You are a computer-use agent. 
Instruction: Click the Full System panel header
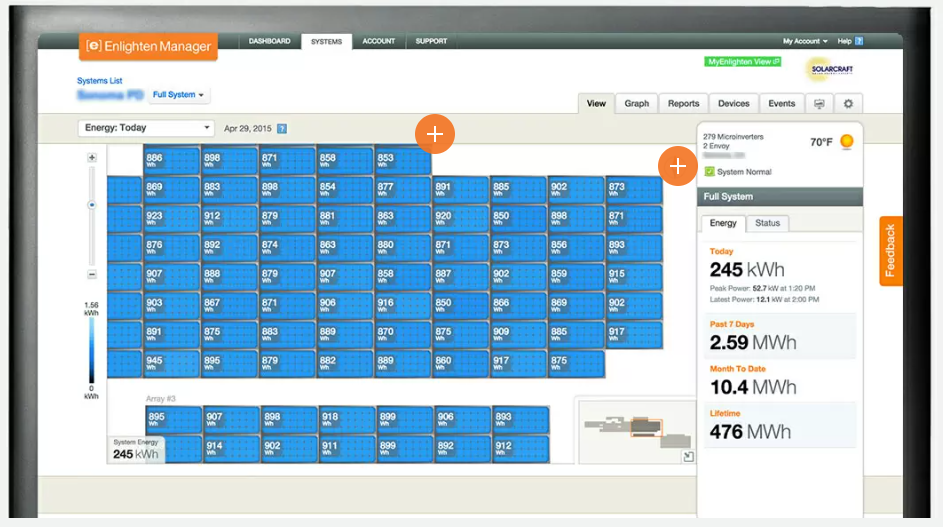pos(780,197)
